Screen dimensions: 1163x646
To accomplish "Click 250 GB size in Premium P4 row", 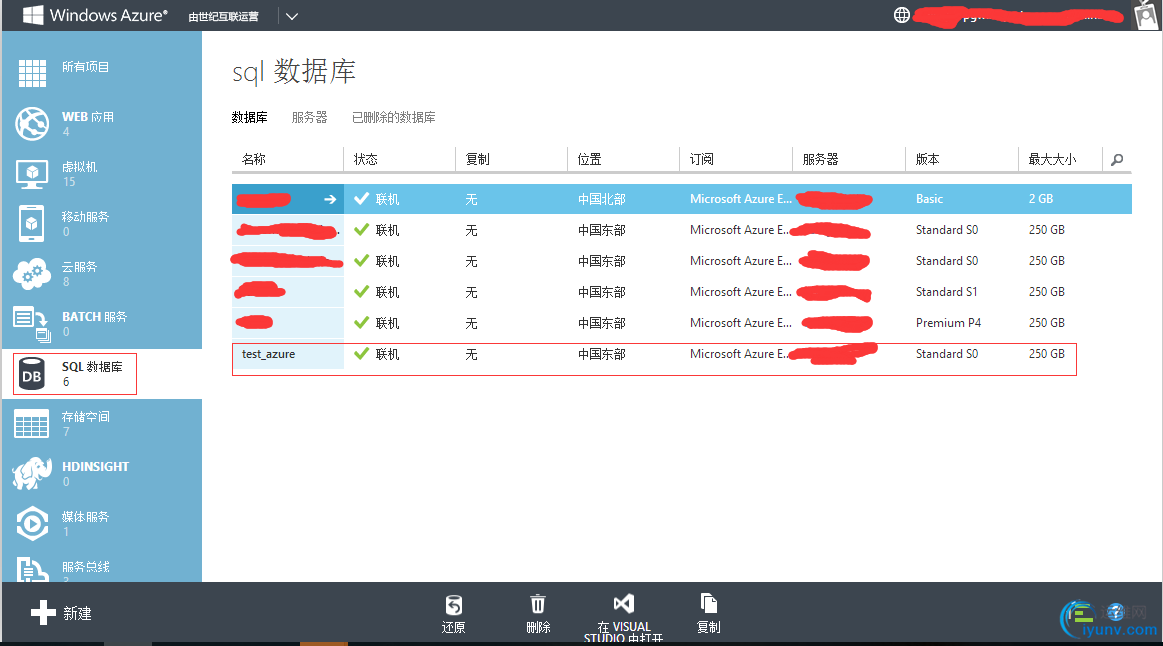I will click(1047, 323).
